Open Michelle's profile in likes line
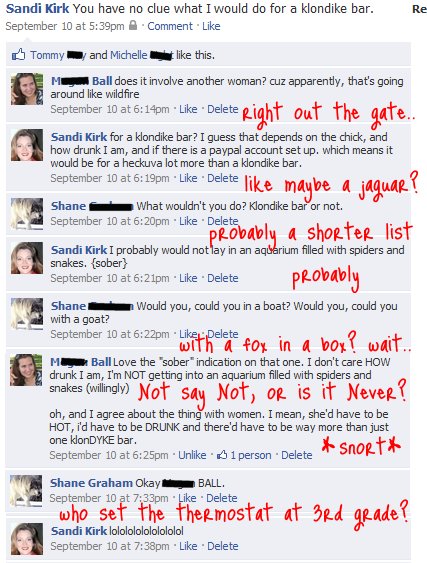 pyautogui.click(x=128, y=55)
